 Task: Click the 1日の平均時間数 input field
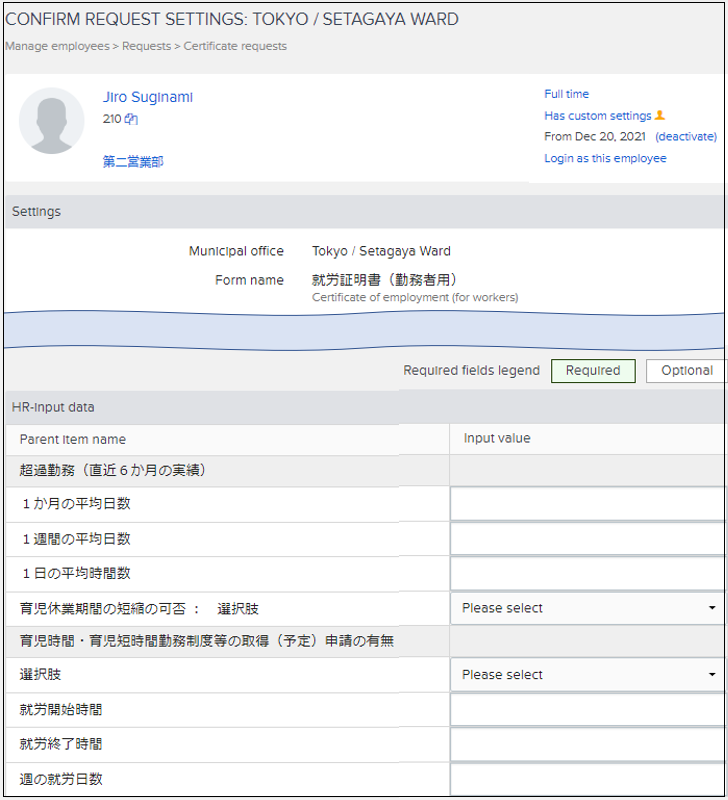[x=588, y=574]
